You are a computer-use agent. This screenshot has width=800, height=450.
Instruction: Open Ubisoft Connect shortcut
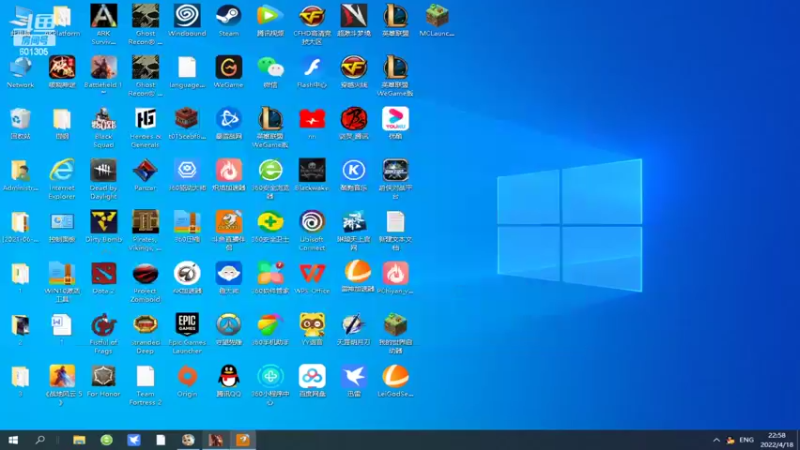coord(312,231)
